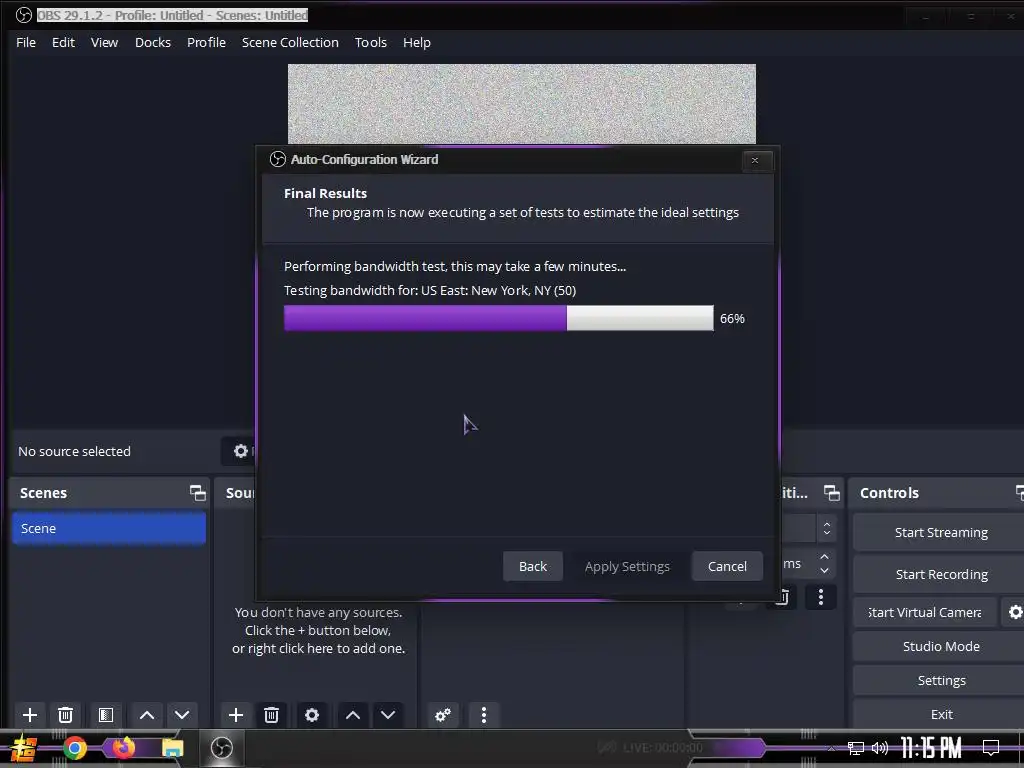This screenshot has width=1024, height=768.
Task: Float the Scene Transitions dock popout icon
Action: (831, 493)
